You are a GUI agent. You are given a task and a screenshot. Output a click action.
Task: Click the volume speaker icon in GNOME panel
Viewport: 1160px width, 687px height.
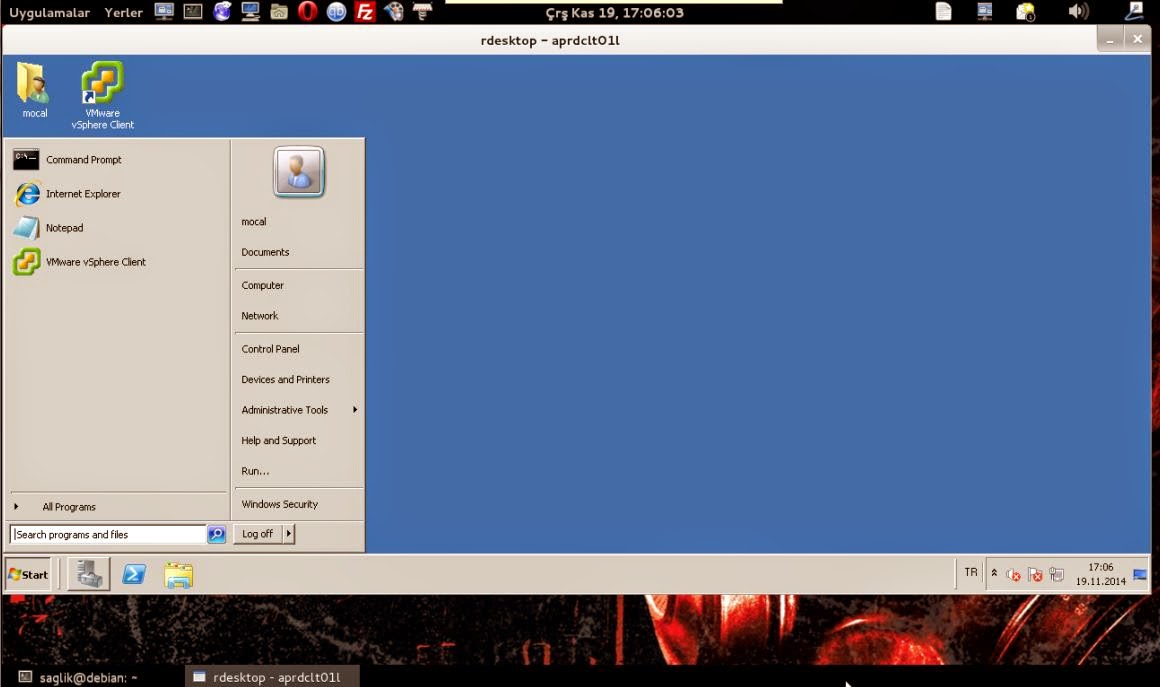[x=1076, y=11]
